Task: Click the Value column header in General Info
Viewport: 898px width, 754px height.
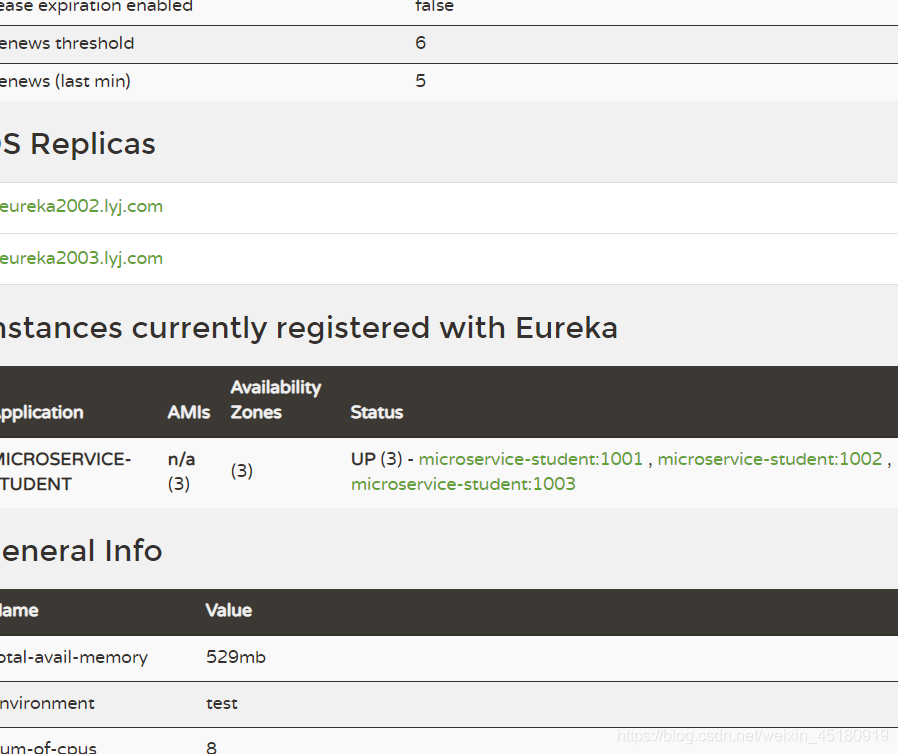Action: click(229, 610)
